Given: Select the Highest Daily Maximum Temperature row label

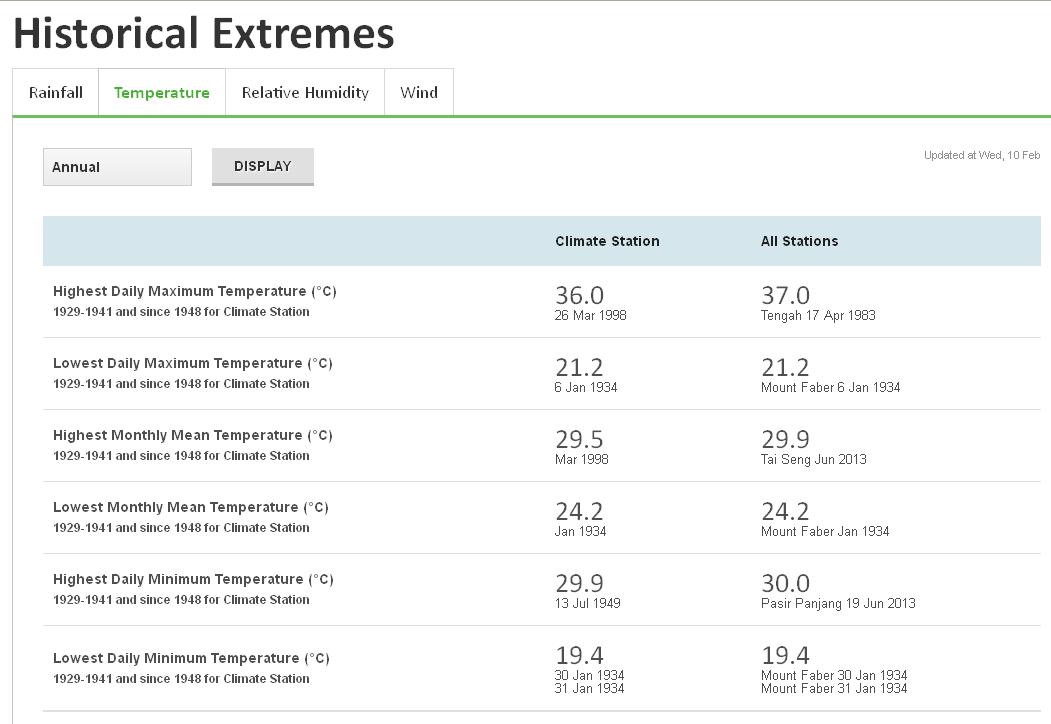Looking at the screenshot, I should click(x=194, y=291).
